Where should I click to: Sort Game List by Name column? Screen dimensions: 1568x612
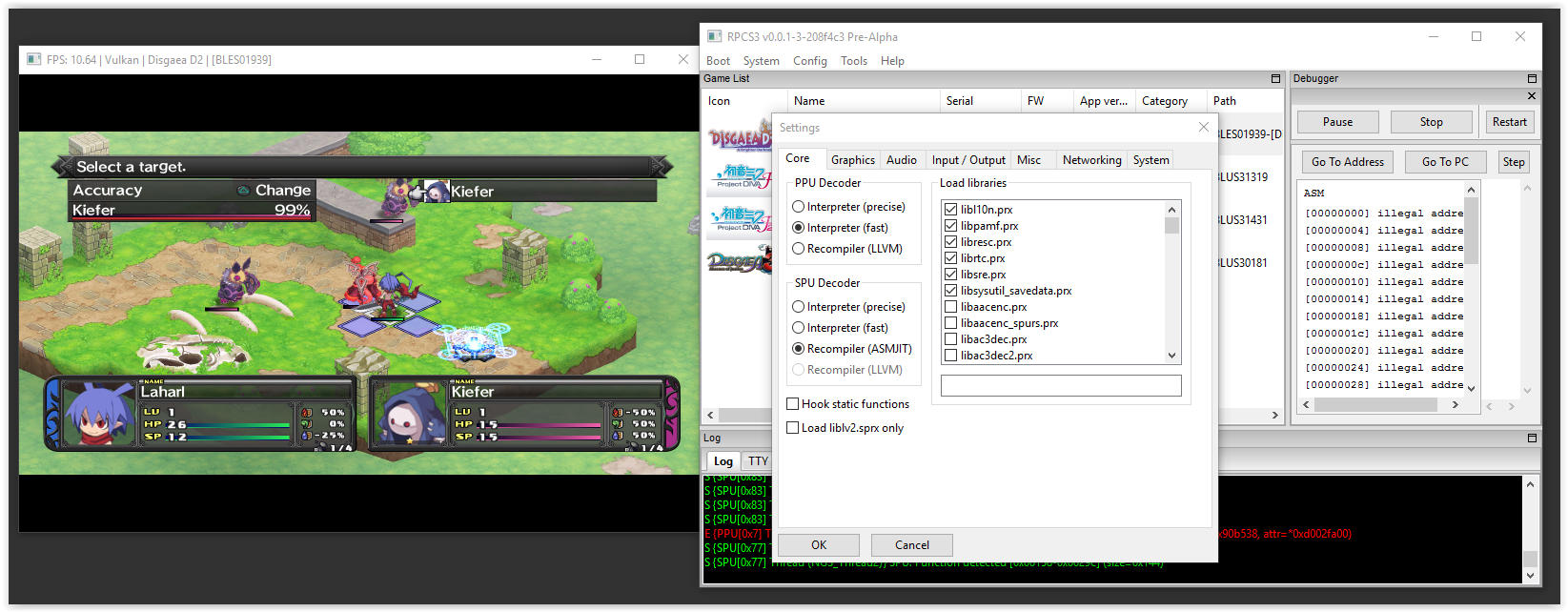864,101
